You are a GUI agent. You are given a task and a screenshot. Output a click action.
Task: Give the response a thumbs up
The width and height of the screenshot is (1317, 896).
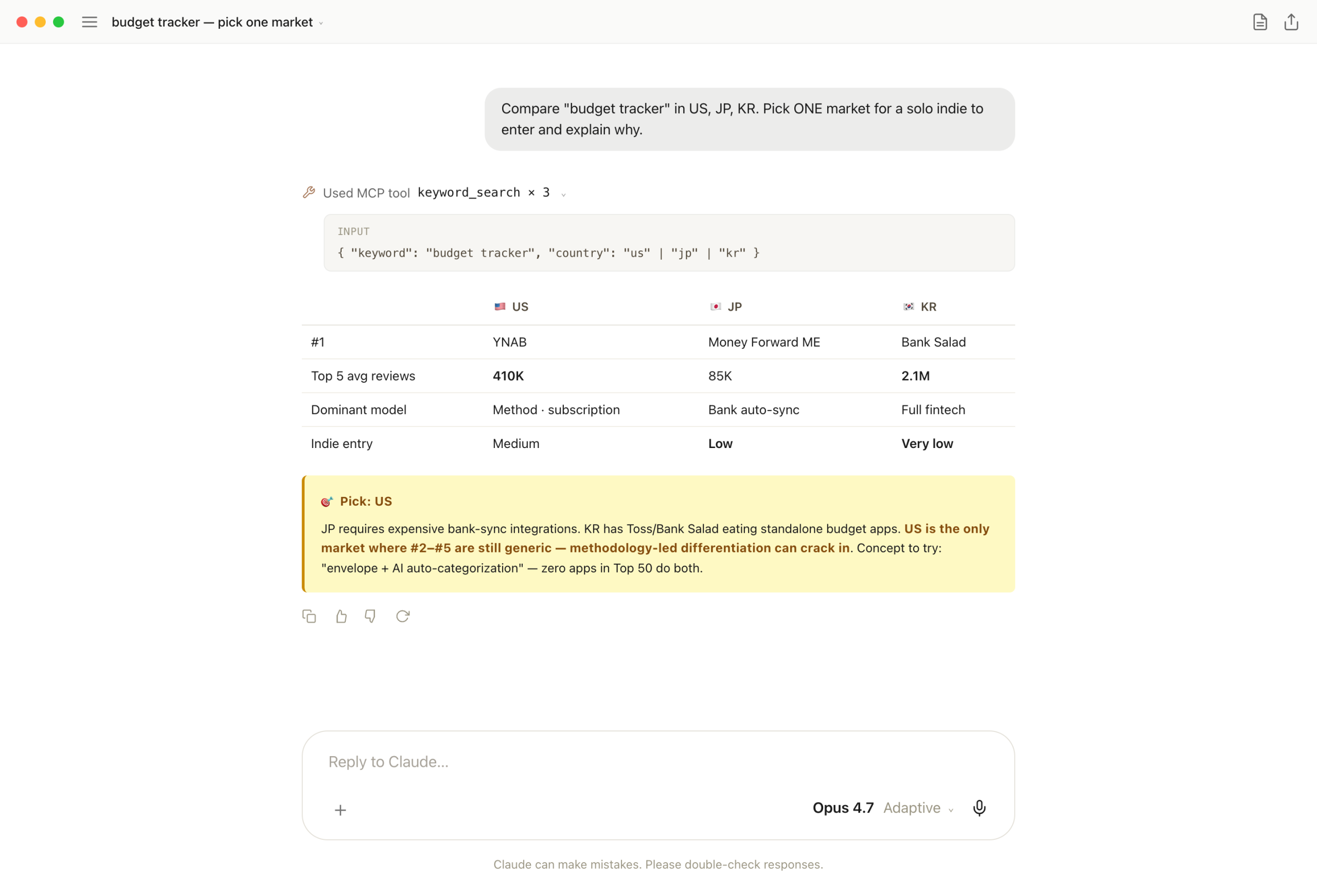[341, 616]
